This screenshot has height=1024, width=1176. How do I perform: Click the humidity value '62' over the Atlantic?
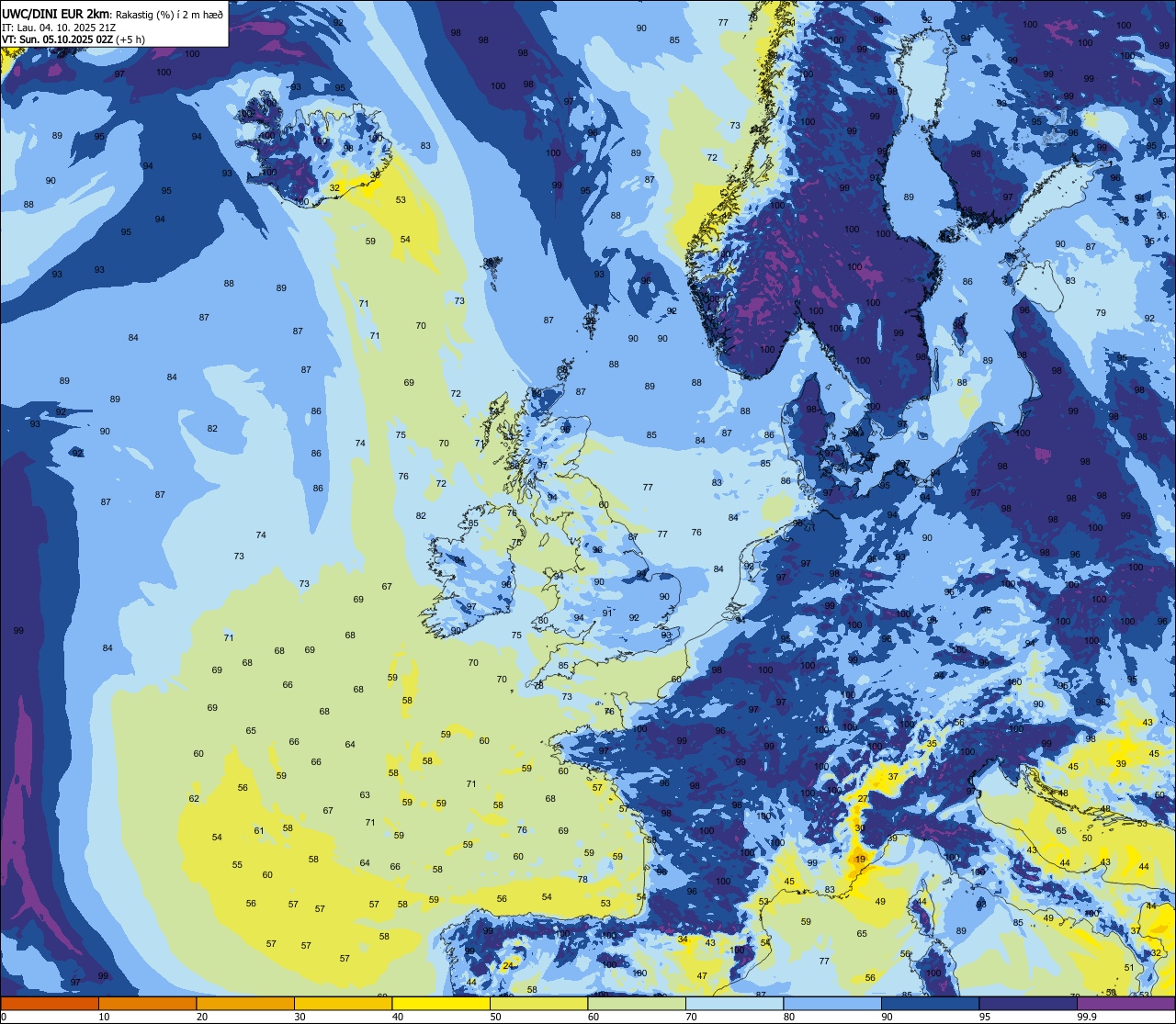[194, 798]
